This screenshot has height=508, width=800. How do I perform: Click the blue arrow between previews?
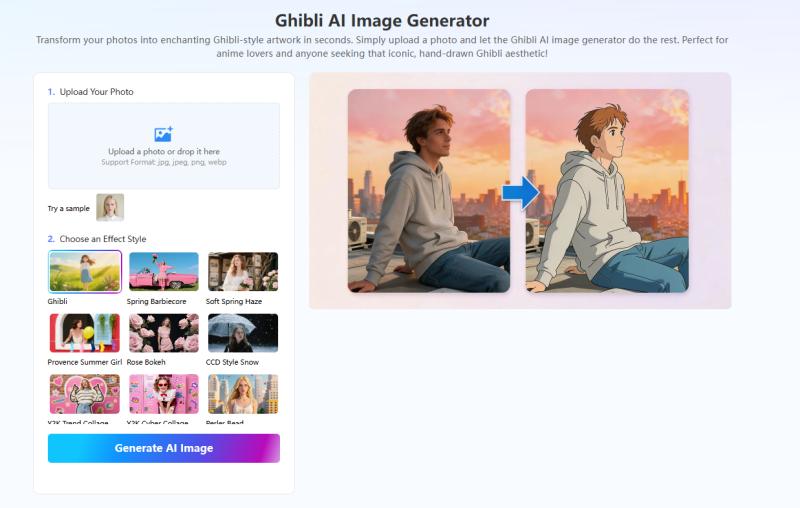point(520,193)
